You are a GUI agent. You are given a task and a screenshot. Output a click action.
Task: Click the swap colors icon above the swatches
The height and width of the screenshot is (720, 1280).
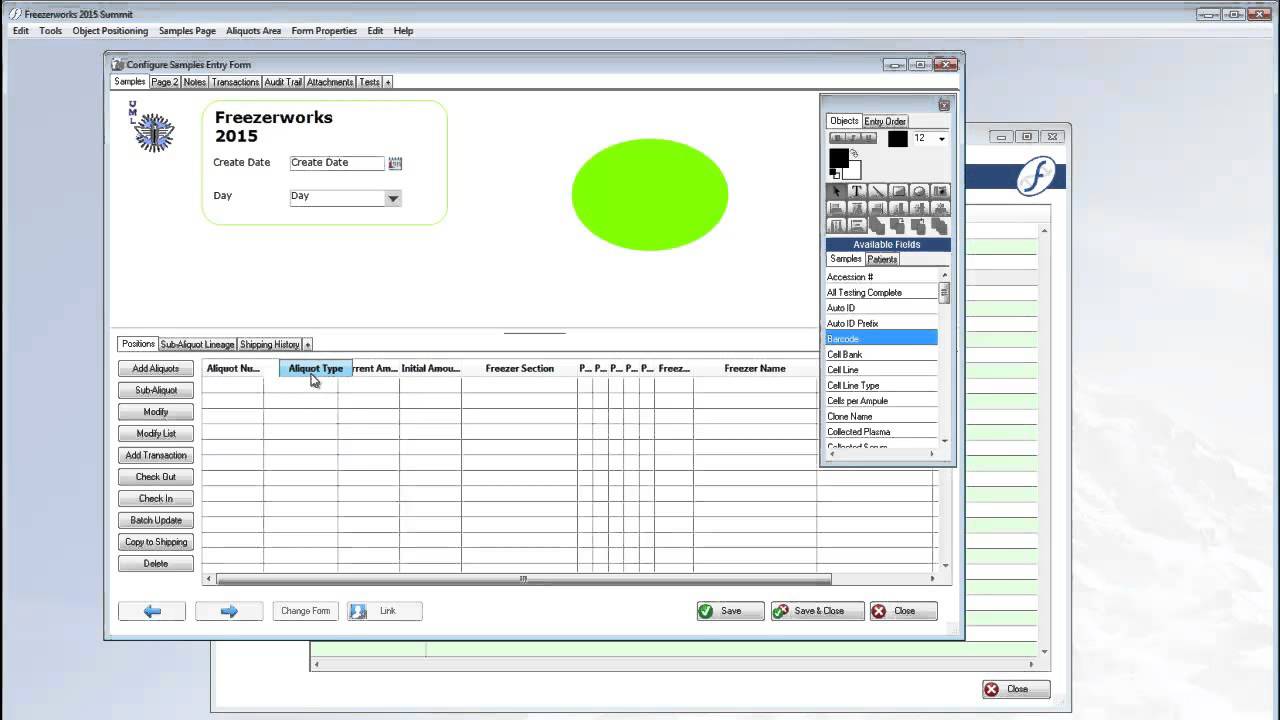[x=855, y=154]
